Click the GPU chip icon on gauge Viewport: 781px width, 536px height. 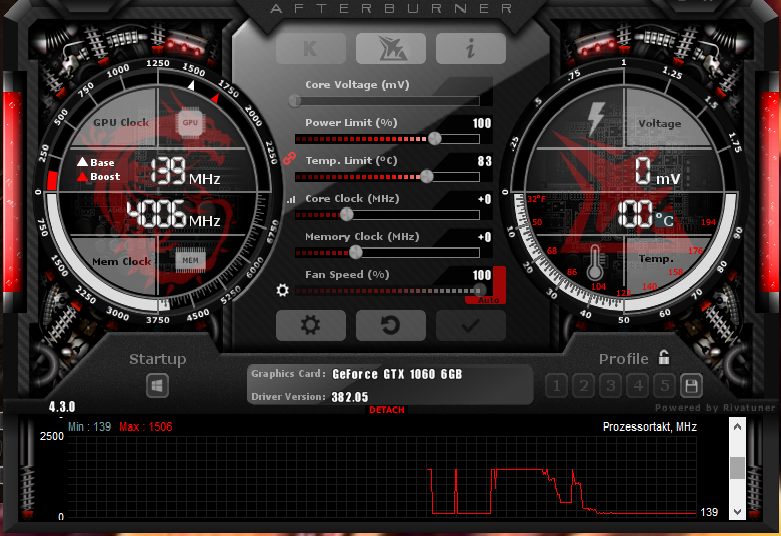click(190, 123)
